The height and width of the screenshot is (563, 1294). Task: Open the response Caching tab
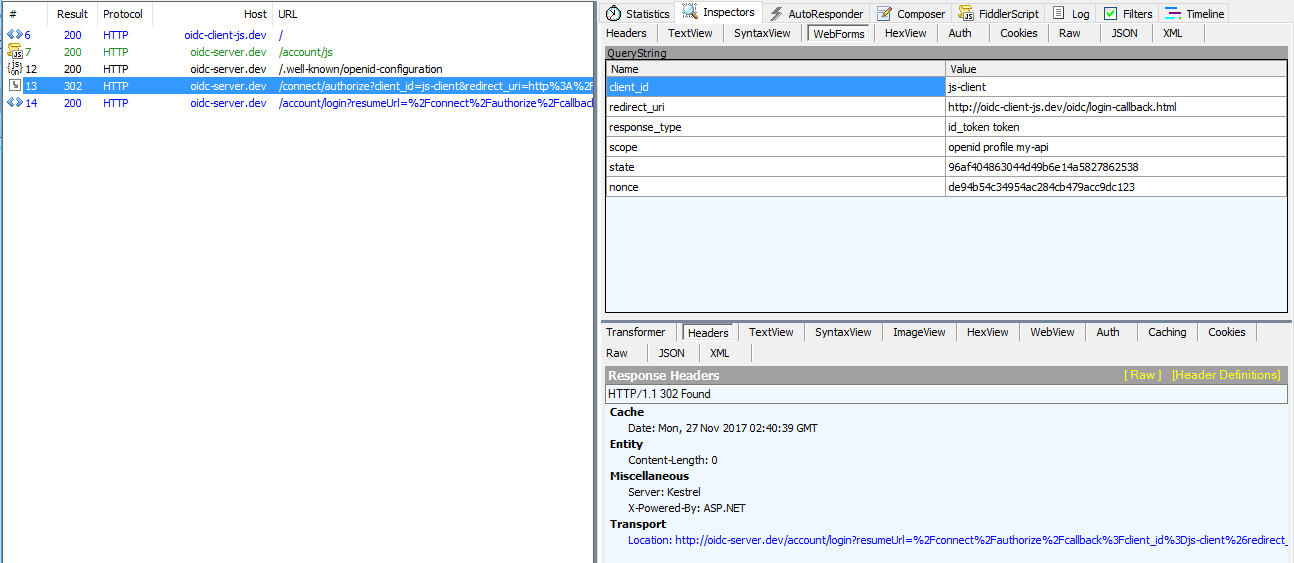[x=1167, y=332]
